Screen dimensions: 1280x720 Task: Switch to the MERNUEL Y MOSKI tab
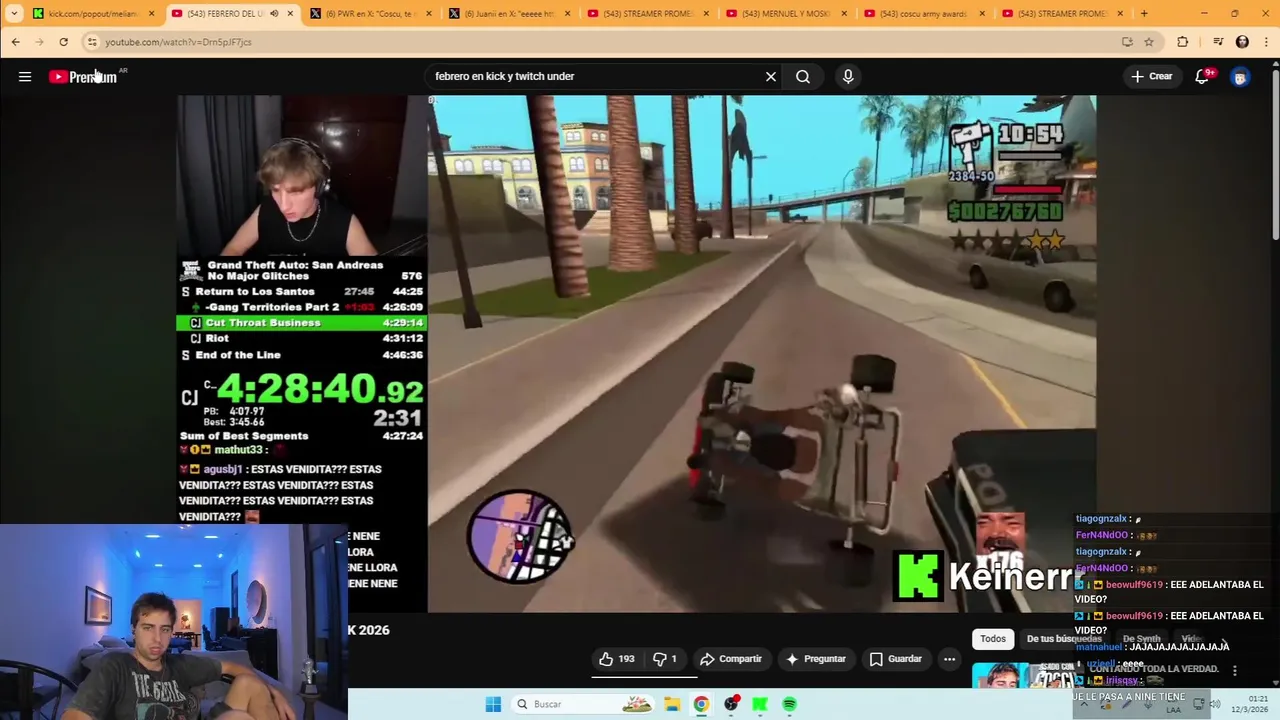(x=786, y=14)
